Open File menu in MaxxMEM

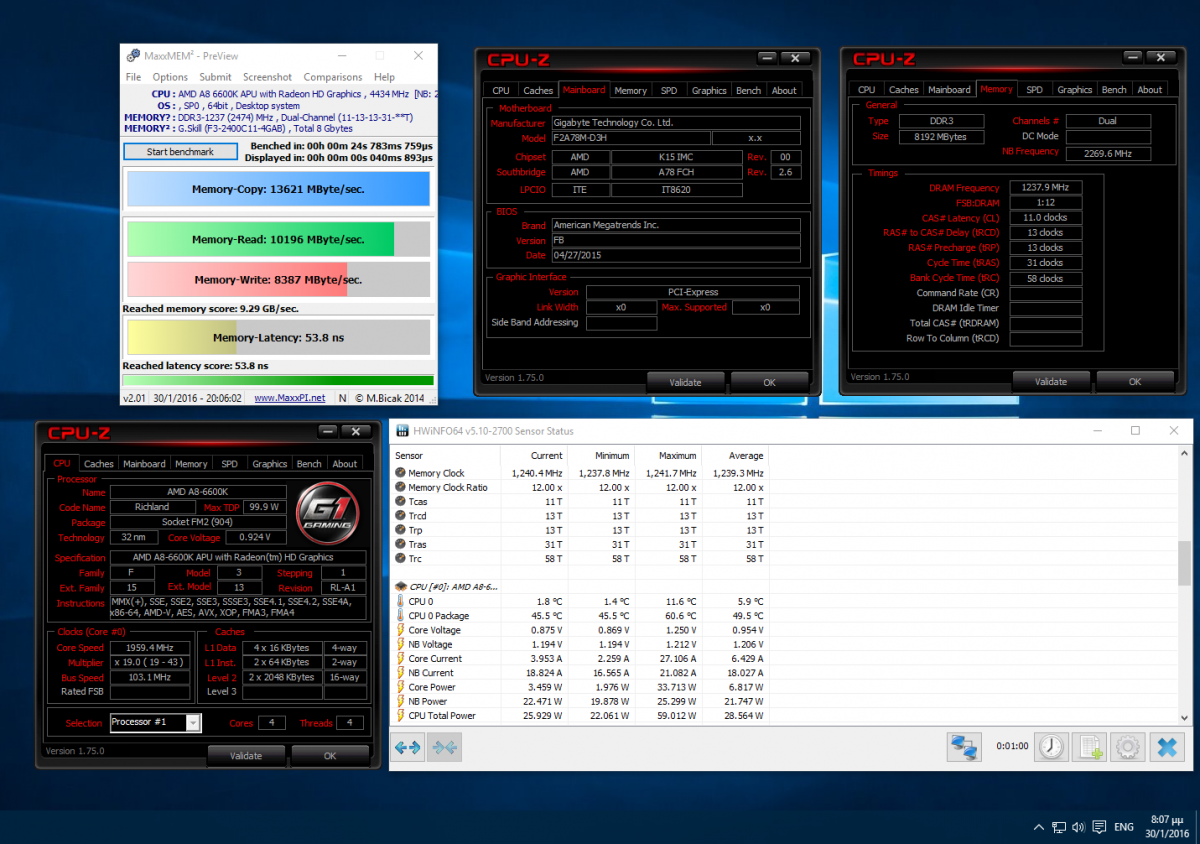pos(133,77)
